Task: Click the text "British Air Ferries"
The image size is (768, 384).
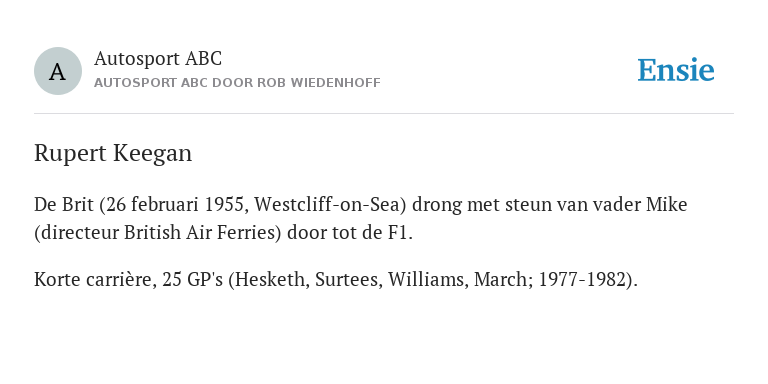Action: coord(199,233)
